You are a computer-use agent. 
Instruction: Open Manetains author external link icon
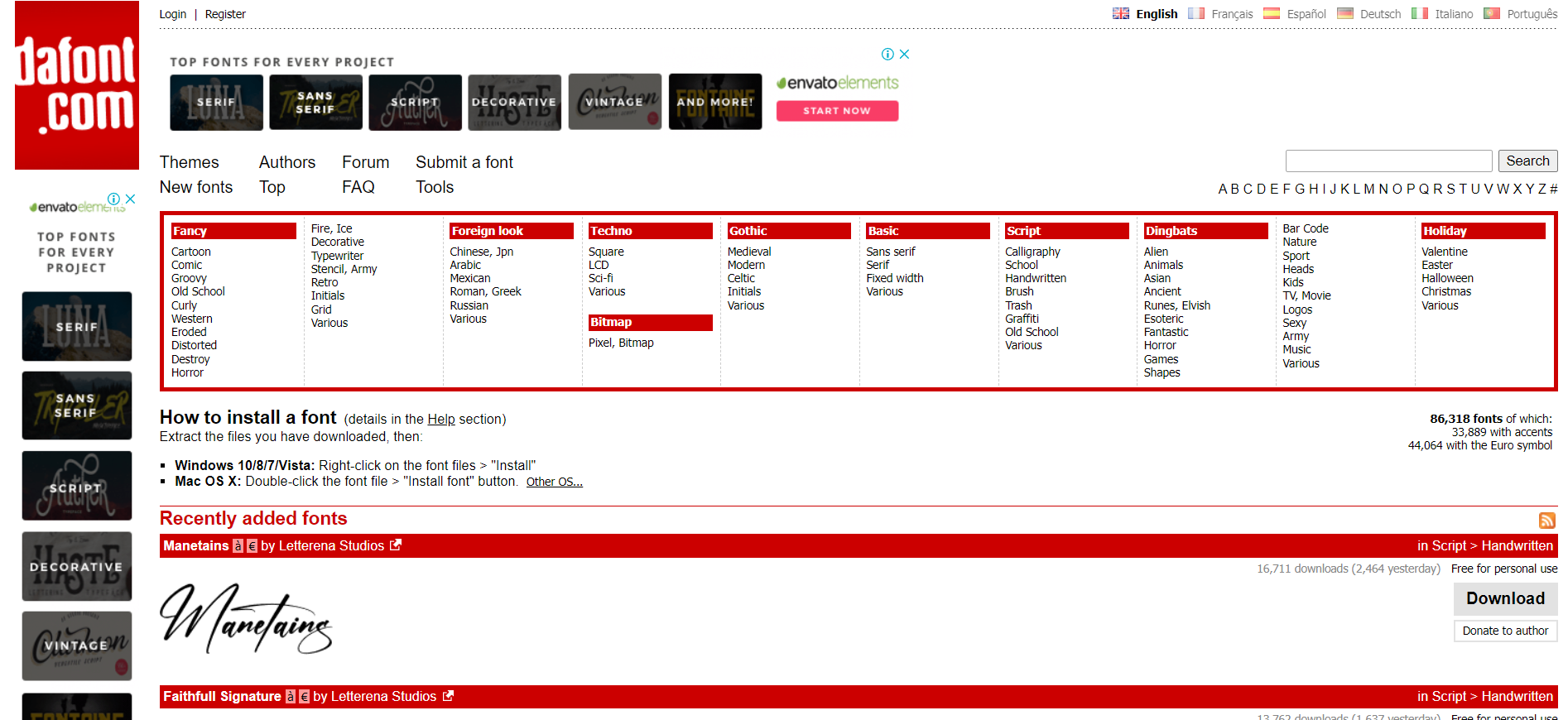pos(396,545)
